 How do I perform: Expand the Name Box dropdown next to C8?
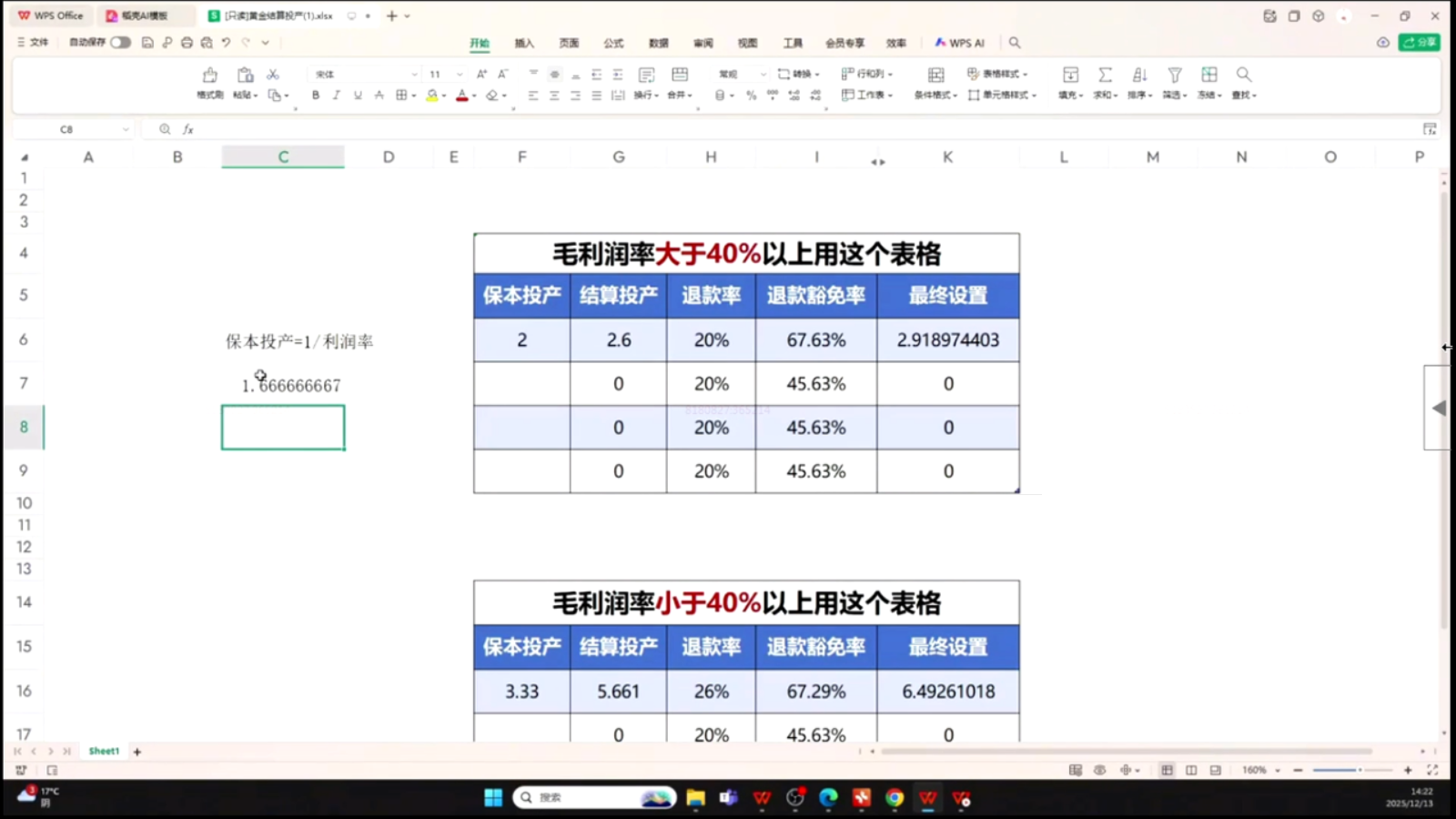click(x=126, y=129)
